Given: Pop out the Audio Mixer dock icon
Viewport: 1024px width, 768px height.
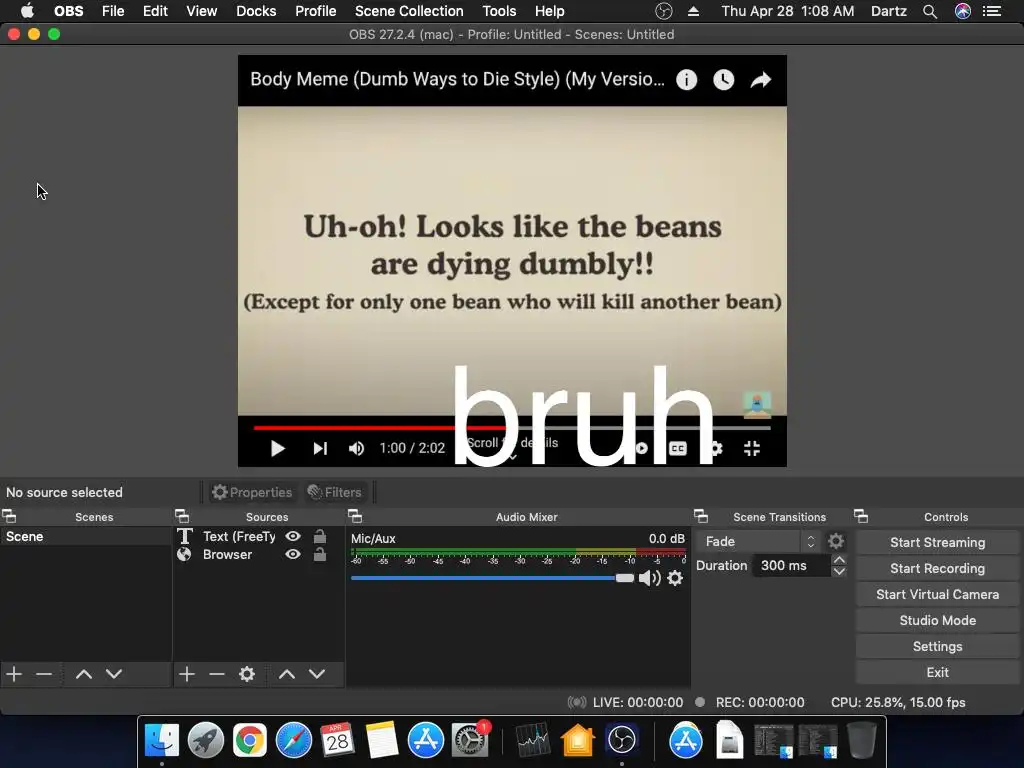Looking at the screenshot, I should [x=355, y=517].
